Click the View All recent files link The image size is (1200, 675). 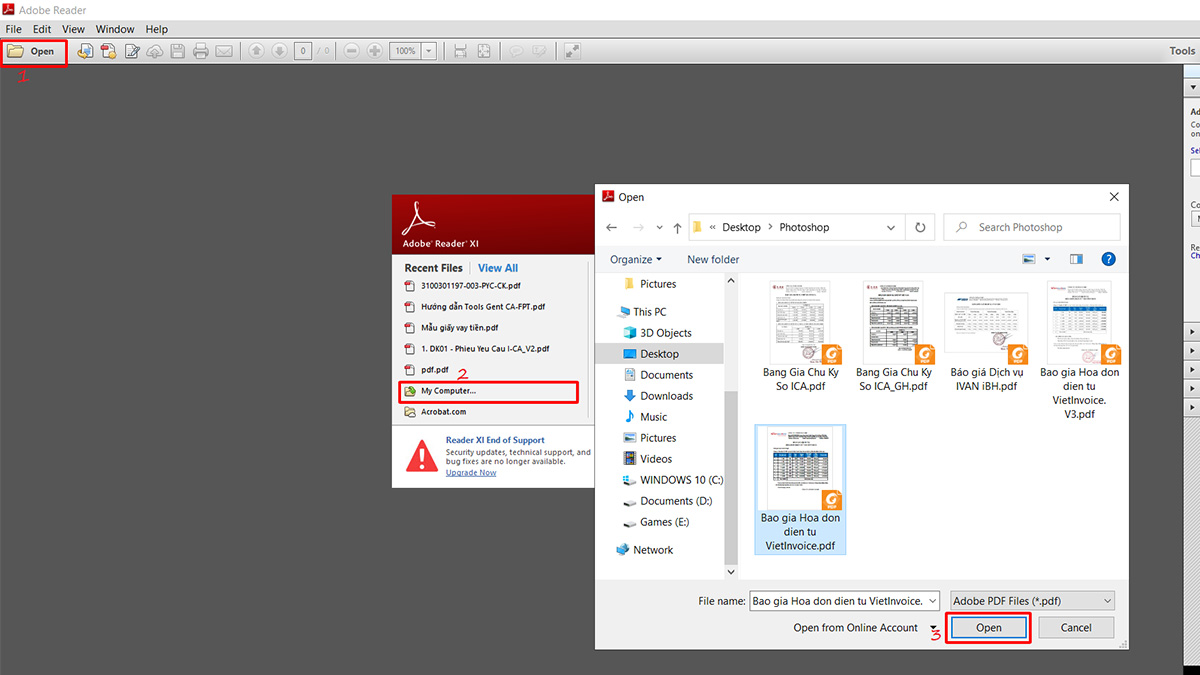[498, 268]
